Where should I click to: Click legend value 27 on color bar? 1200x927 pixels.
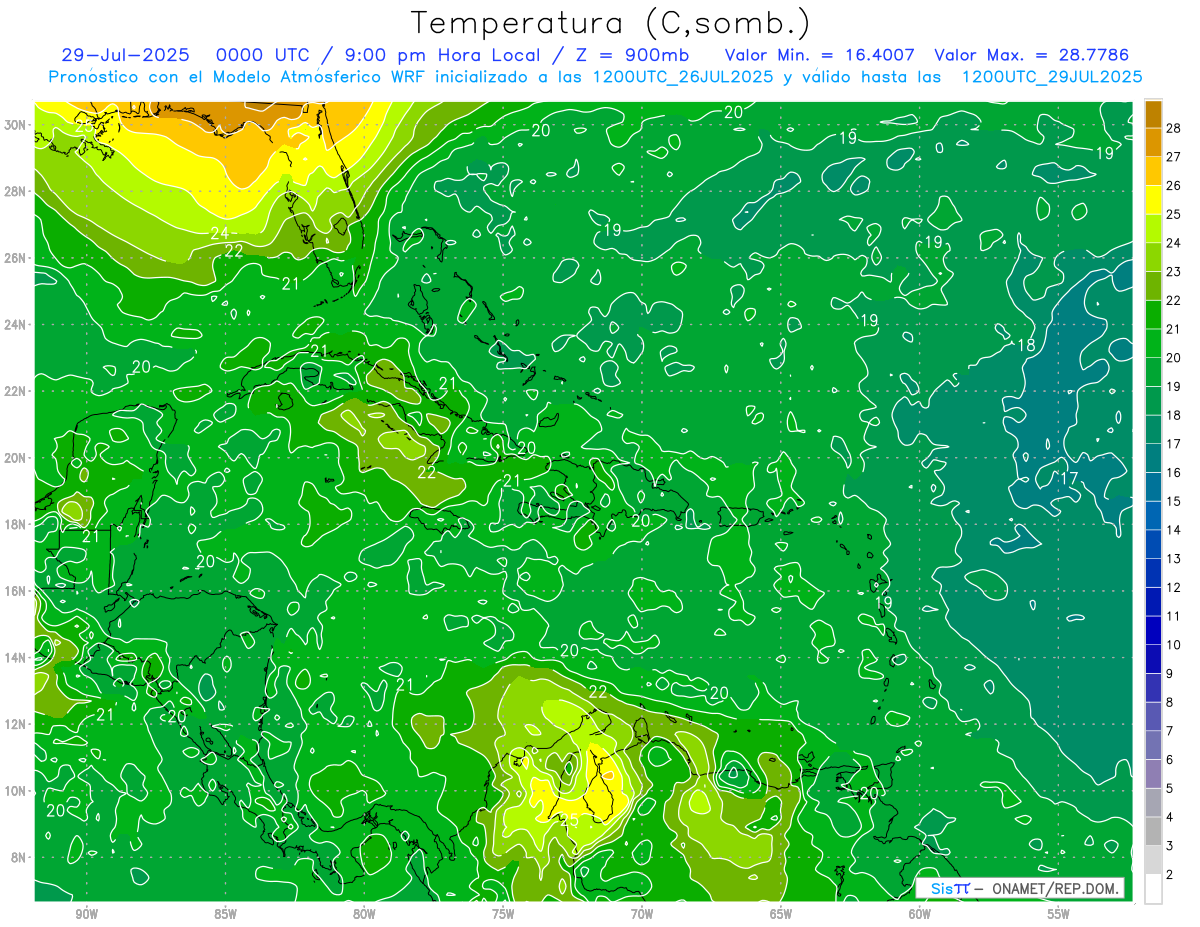(x=1175, y=156)
